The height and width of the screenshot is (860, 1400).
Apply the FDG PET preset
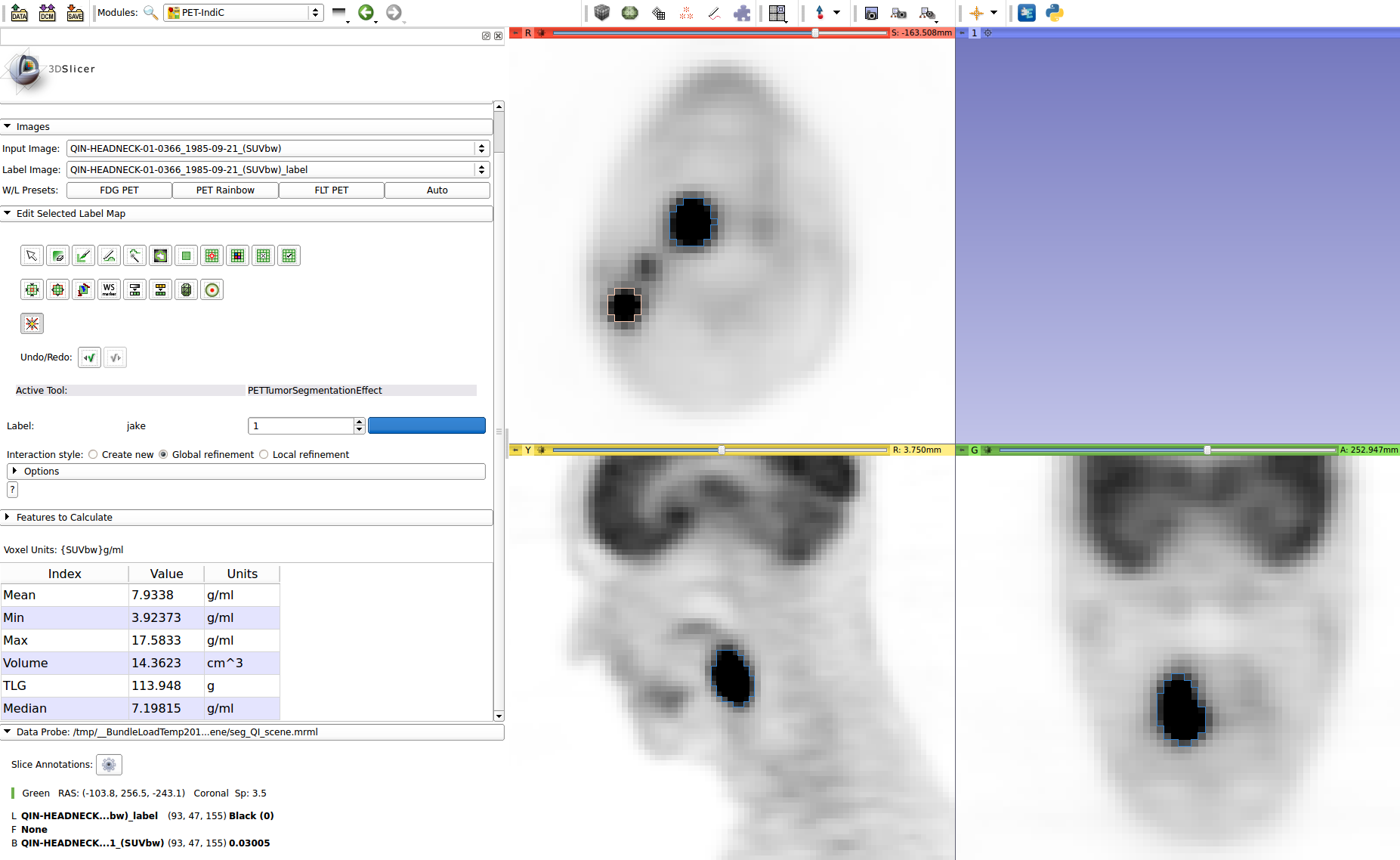pos(119,190)
